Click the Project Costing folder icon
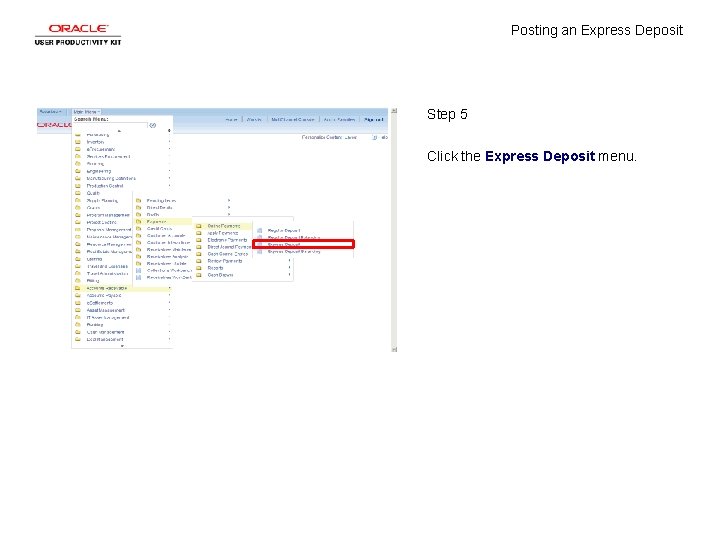720x540 pixels. [x=78, y=222]
